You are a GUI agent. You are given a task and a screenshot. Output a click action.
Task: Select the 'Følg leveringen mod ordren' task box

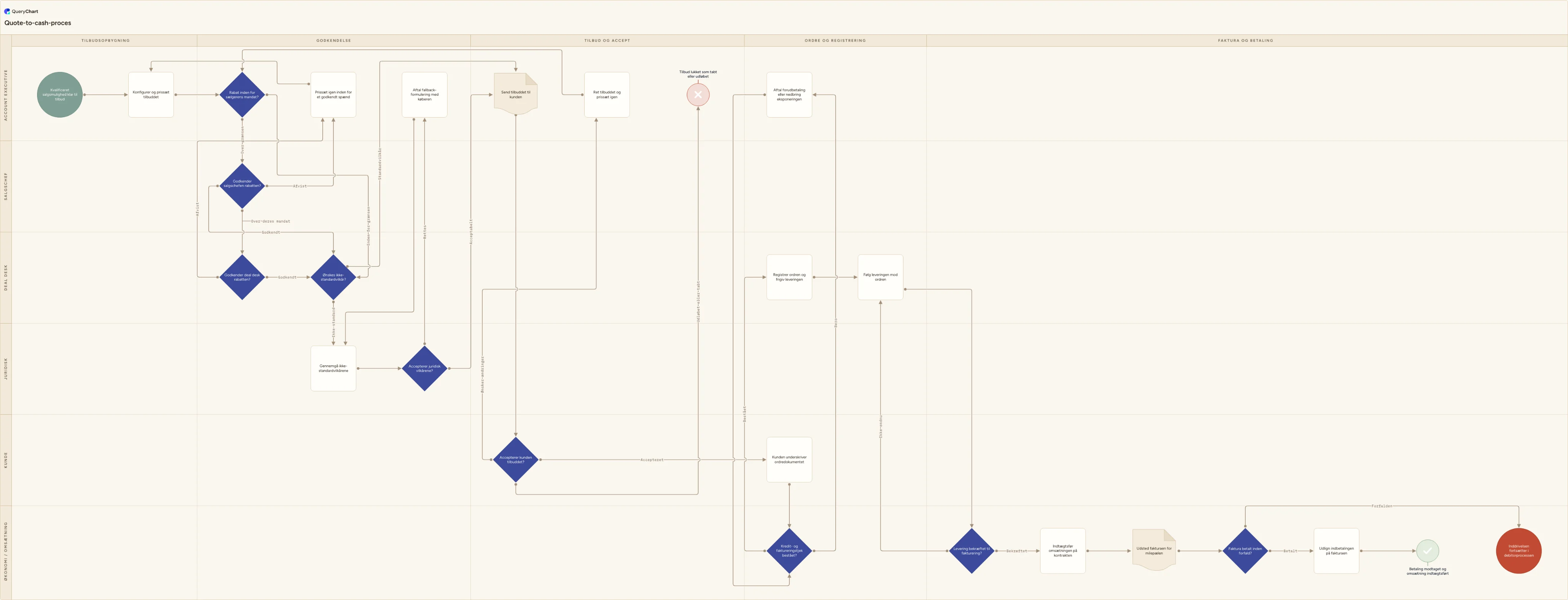880,277
